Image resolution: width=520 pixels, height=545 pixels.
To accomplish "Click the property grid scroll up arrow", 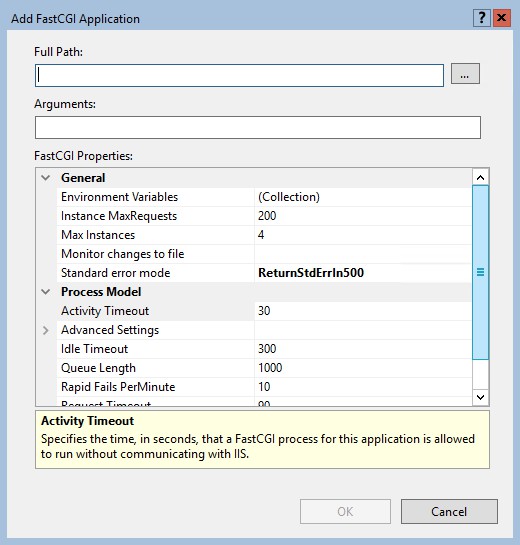I will click(x=480, y=178).
